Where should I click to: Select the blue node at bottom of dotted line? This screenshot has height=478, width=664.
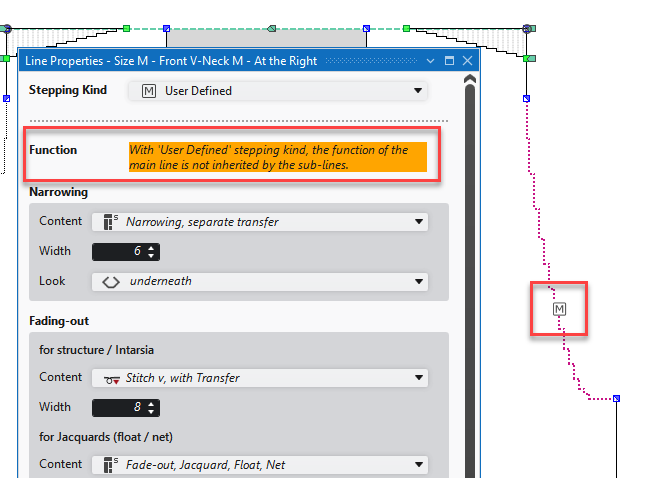pos(616,399)
